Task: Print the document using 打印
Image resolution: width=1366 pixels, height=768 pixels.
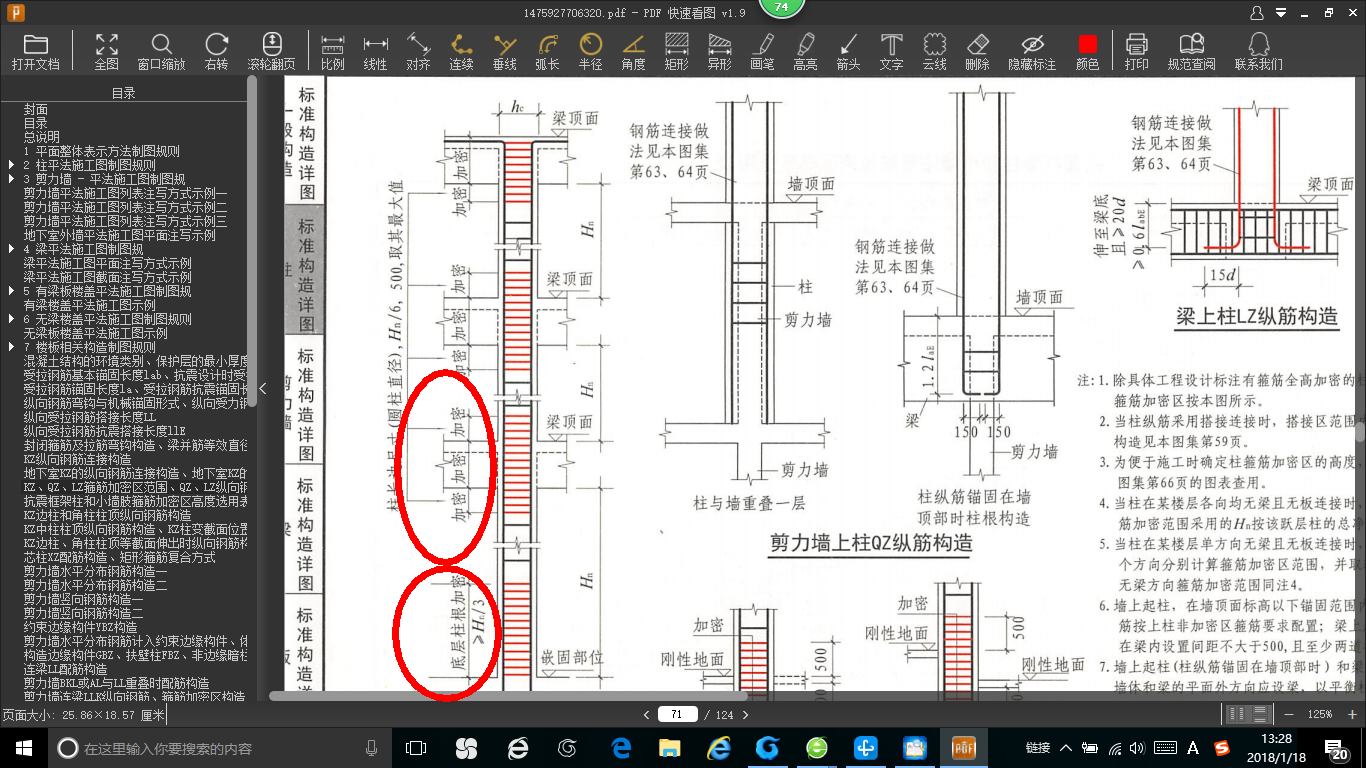Action: point(1136,52)
